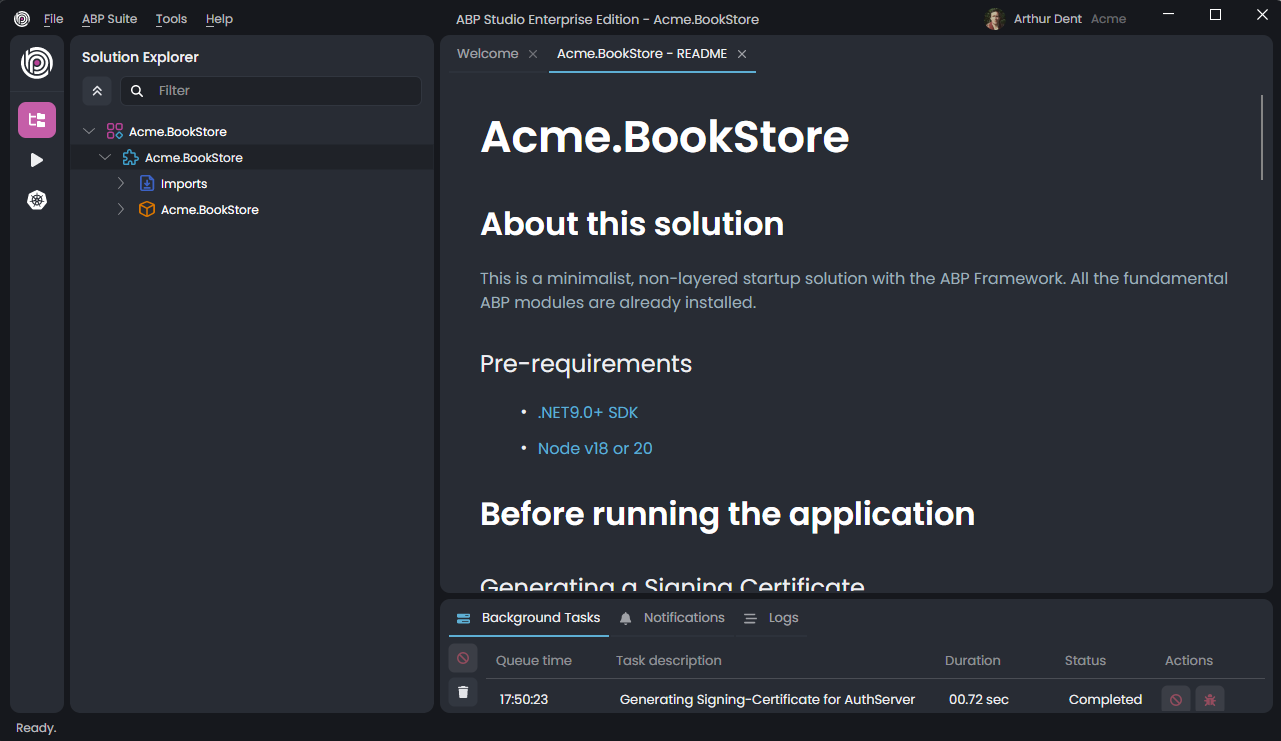Expand the orange Acme.BookStore package node
Image resolution: width=1281 pixels, height=741 pixels.
[120, 209]
